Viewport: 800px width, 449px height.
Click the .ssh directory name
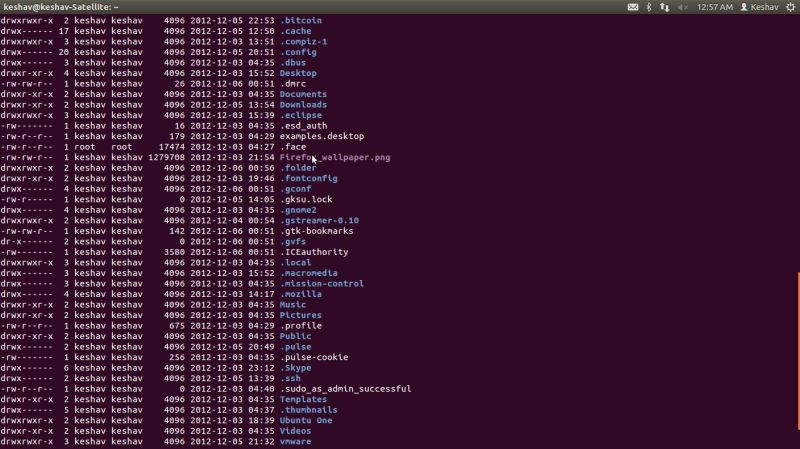tap(290, 379)
